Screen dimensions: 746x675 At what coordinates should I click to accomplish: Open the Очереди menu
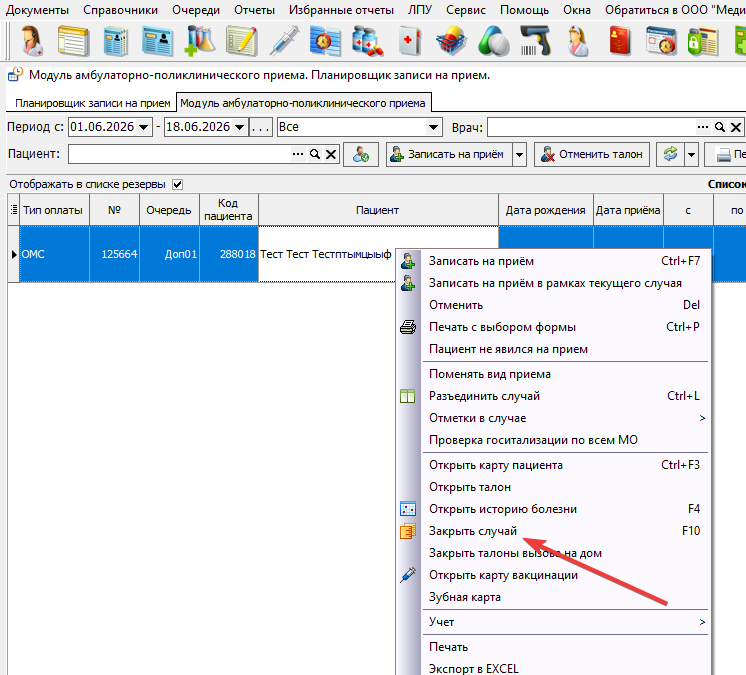tap(196, 10)
